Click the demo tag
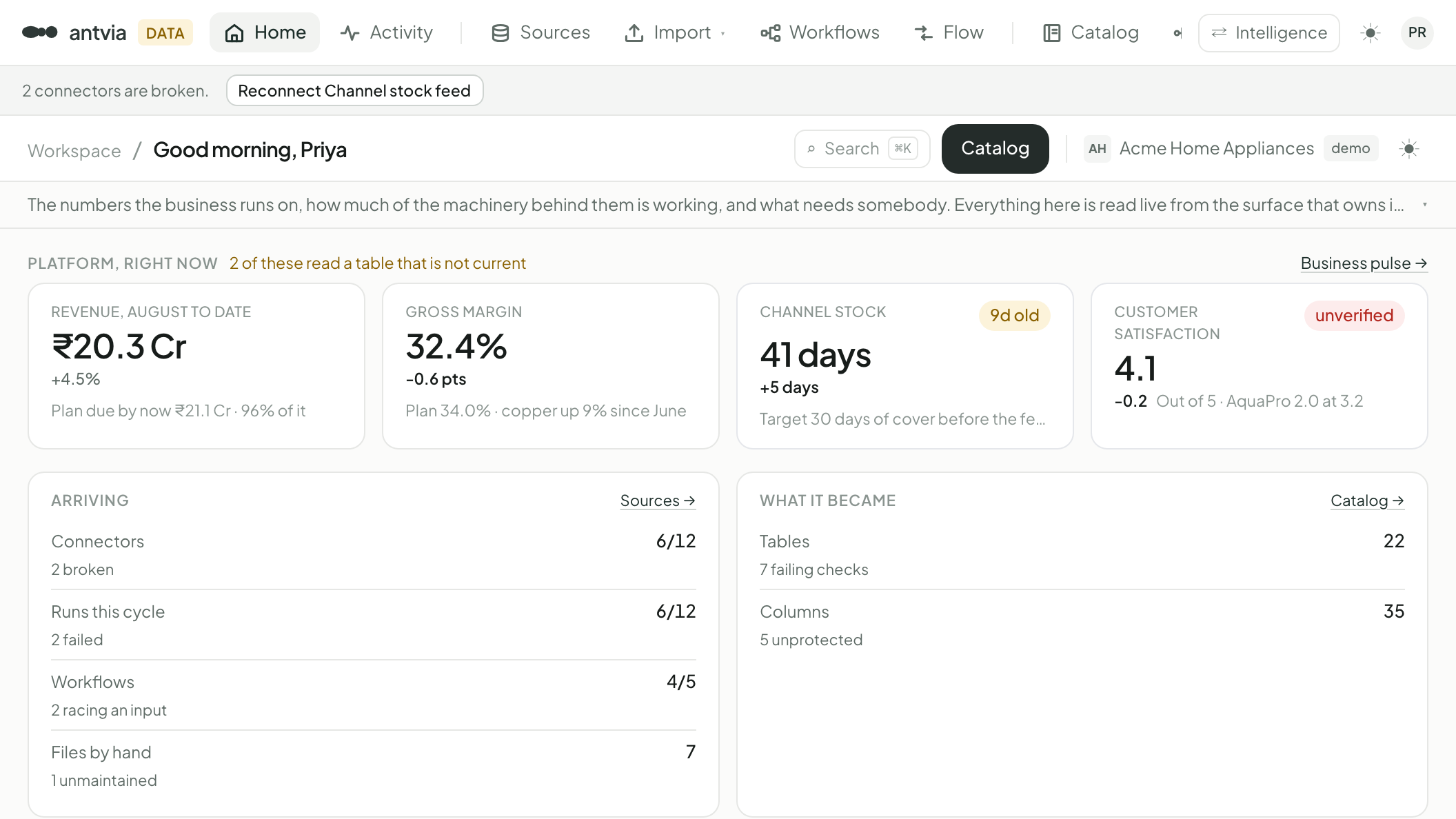This screenshot has width=1456, height=819. [1351, 148]
